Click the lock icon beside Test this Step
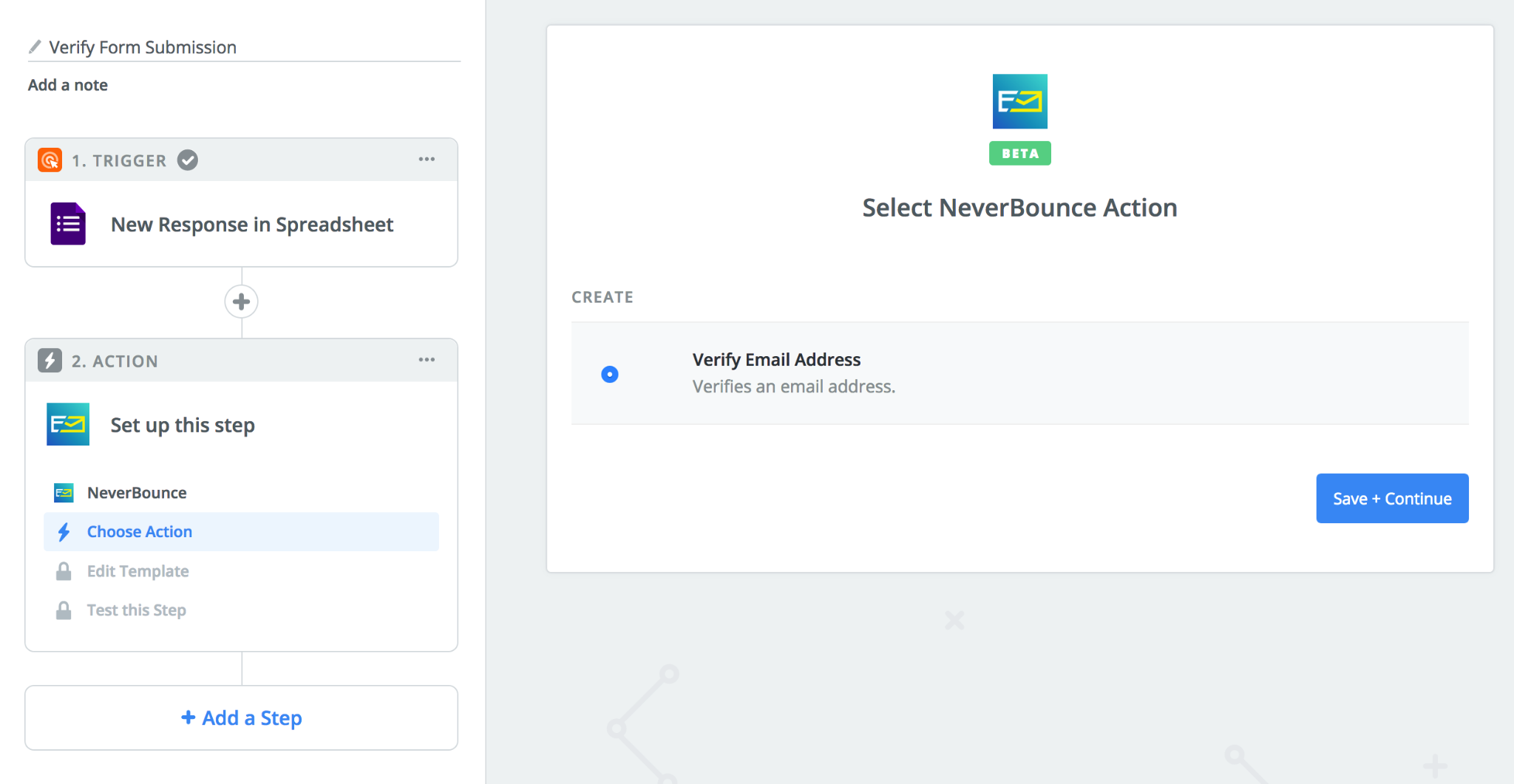 64,610
